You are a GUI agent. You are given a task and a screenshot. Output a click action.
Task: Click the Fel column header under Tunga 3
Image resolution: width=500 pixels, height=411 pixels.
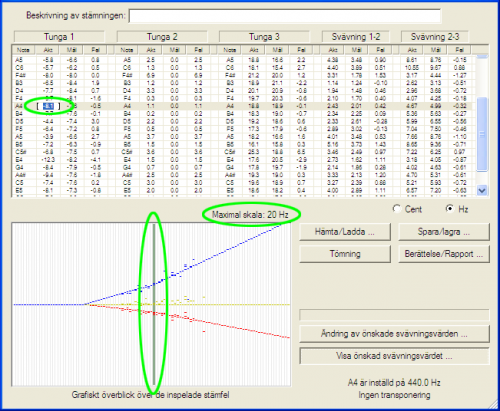click(301, 50)
